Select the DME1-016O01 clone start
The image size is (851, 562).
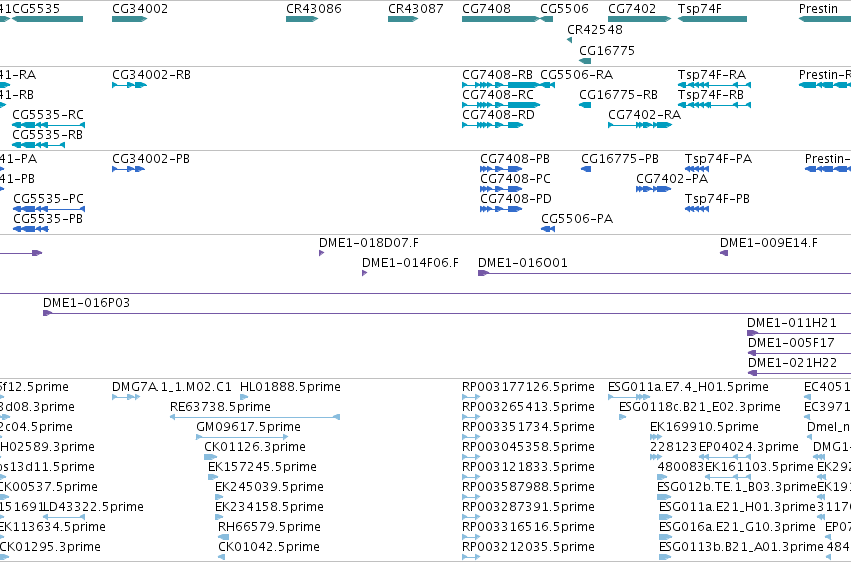pyautogui.click(x=483, y=273)
